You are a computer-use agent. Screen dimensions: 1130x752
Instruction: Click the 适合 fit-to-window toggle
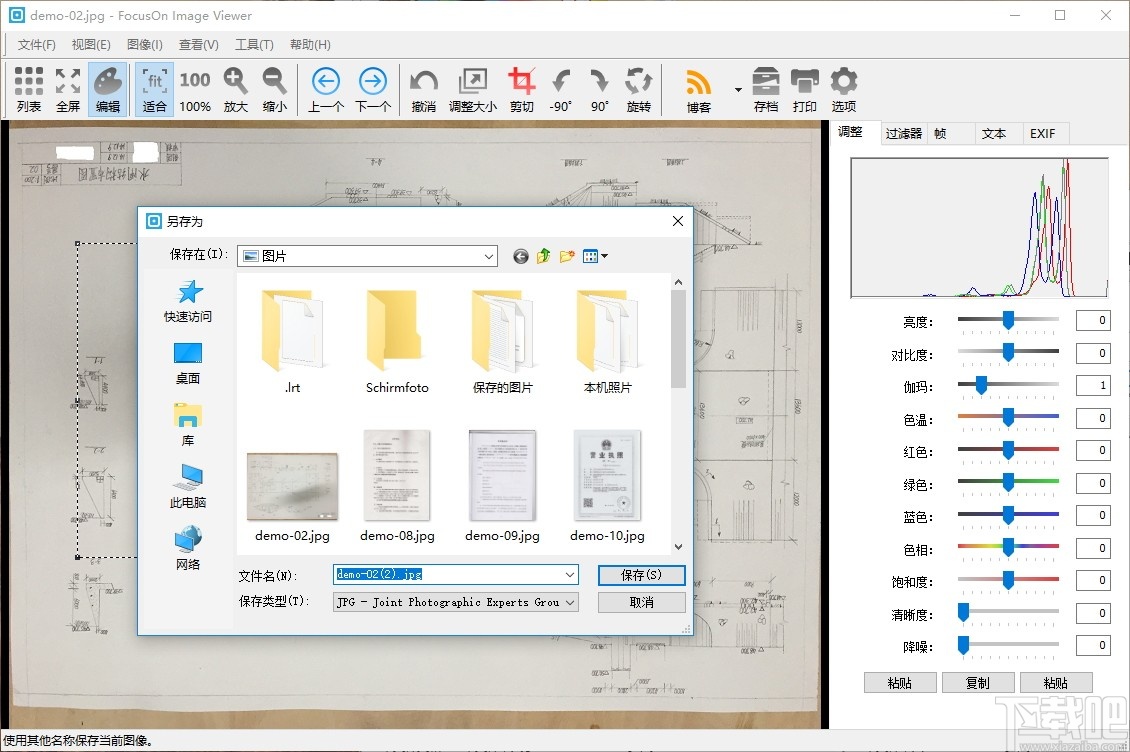pos(154,88)
